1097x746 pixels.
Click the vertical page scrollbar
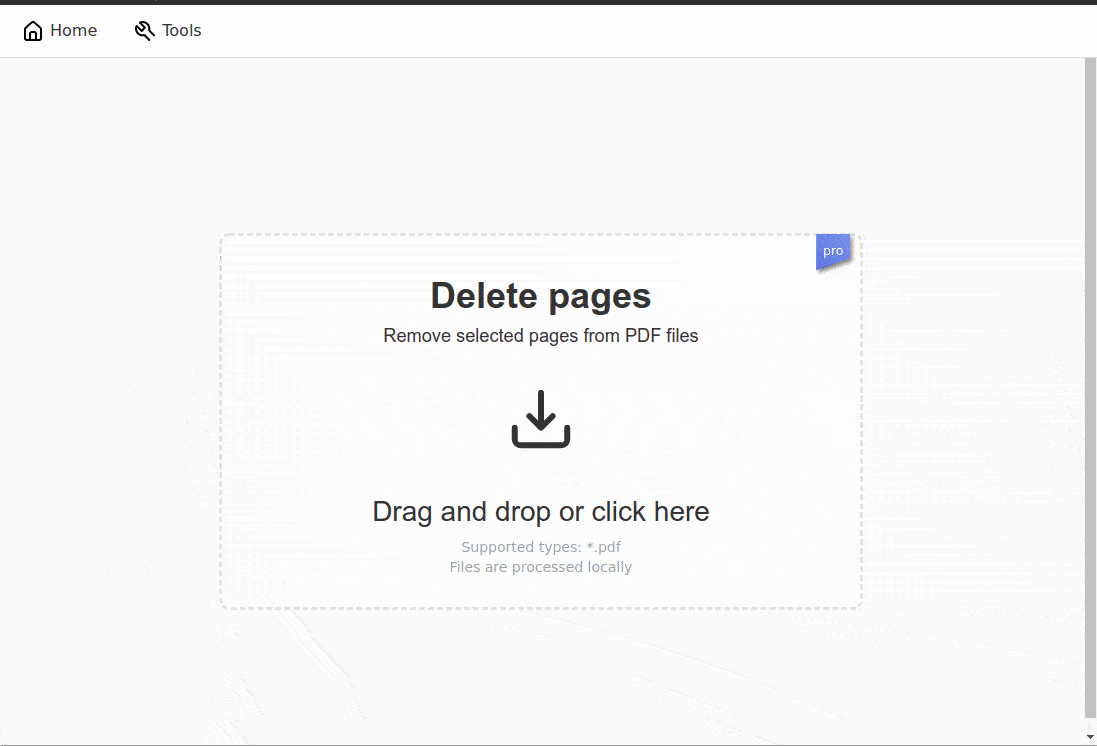pos(1090,388)
